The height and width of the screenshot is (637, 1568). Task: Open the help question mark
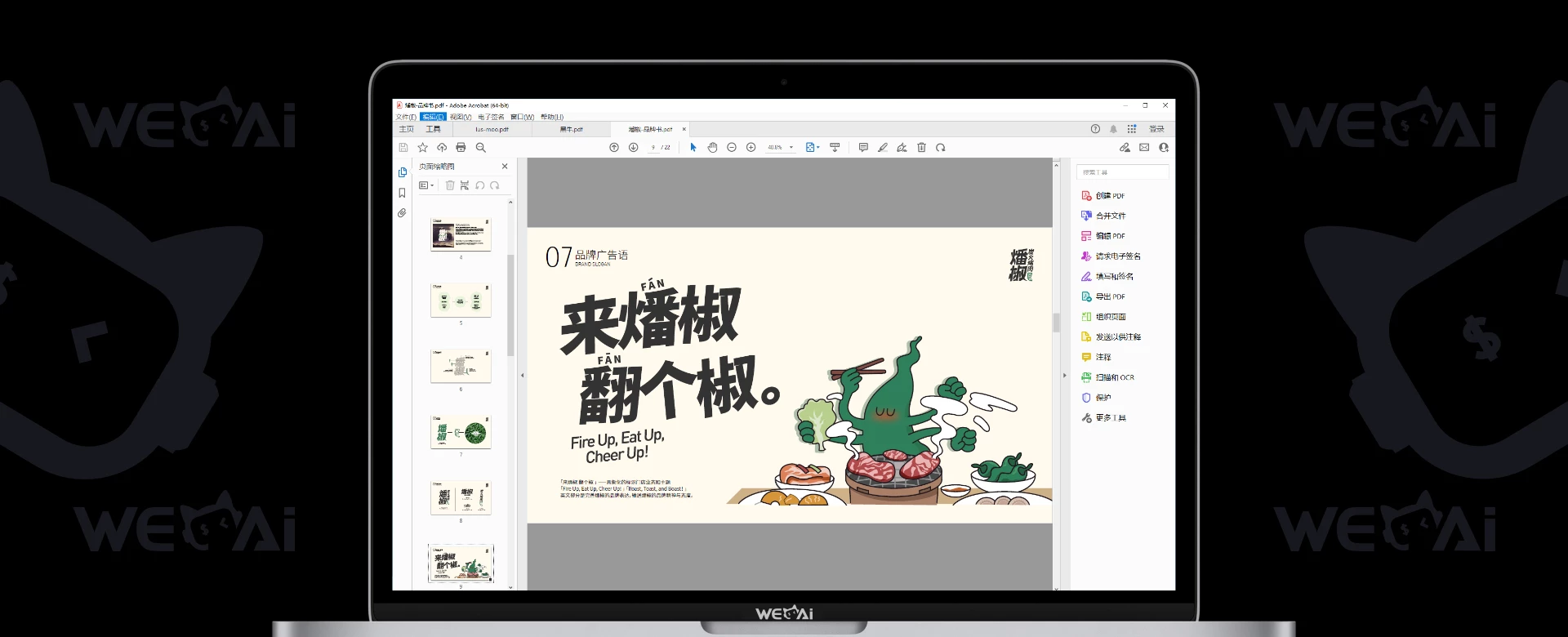coord(1095,129)
